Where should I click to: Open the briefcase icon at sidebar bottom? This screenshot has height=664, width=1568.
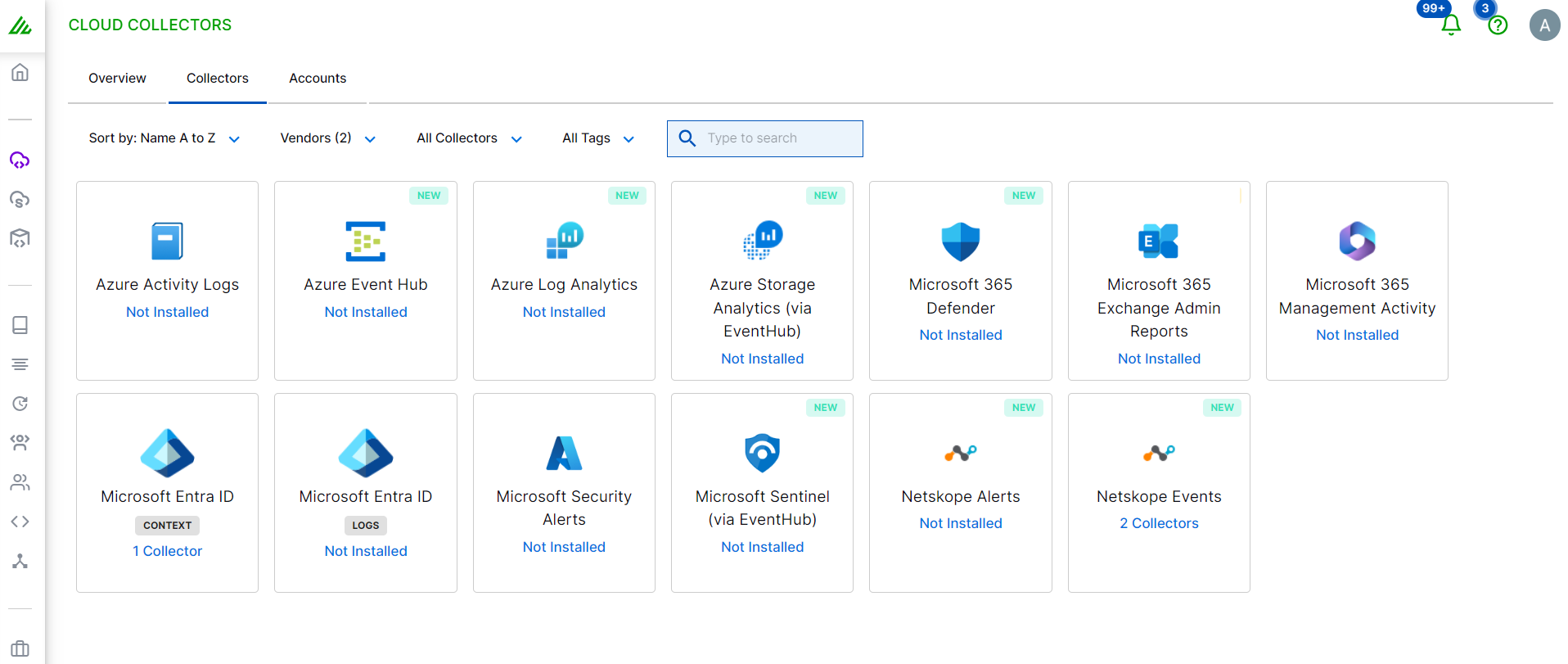[x=20, y=649]
